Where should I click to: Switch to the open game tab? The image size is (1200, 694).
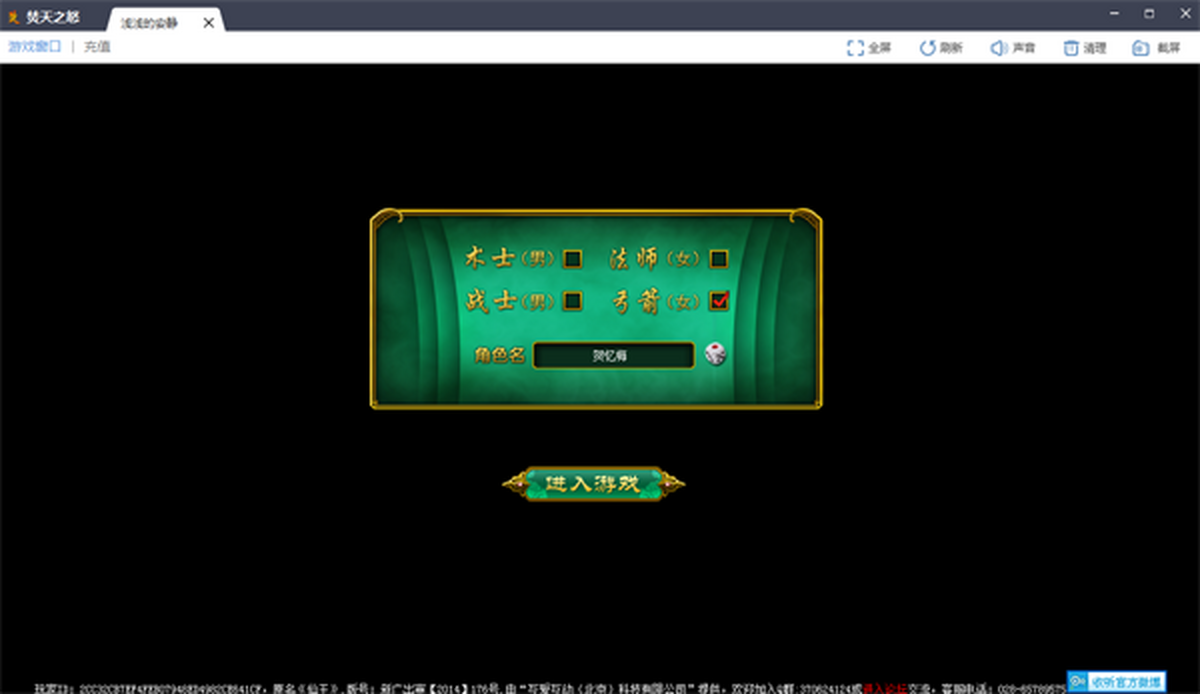pyautogui.click(x=150, y=22)
